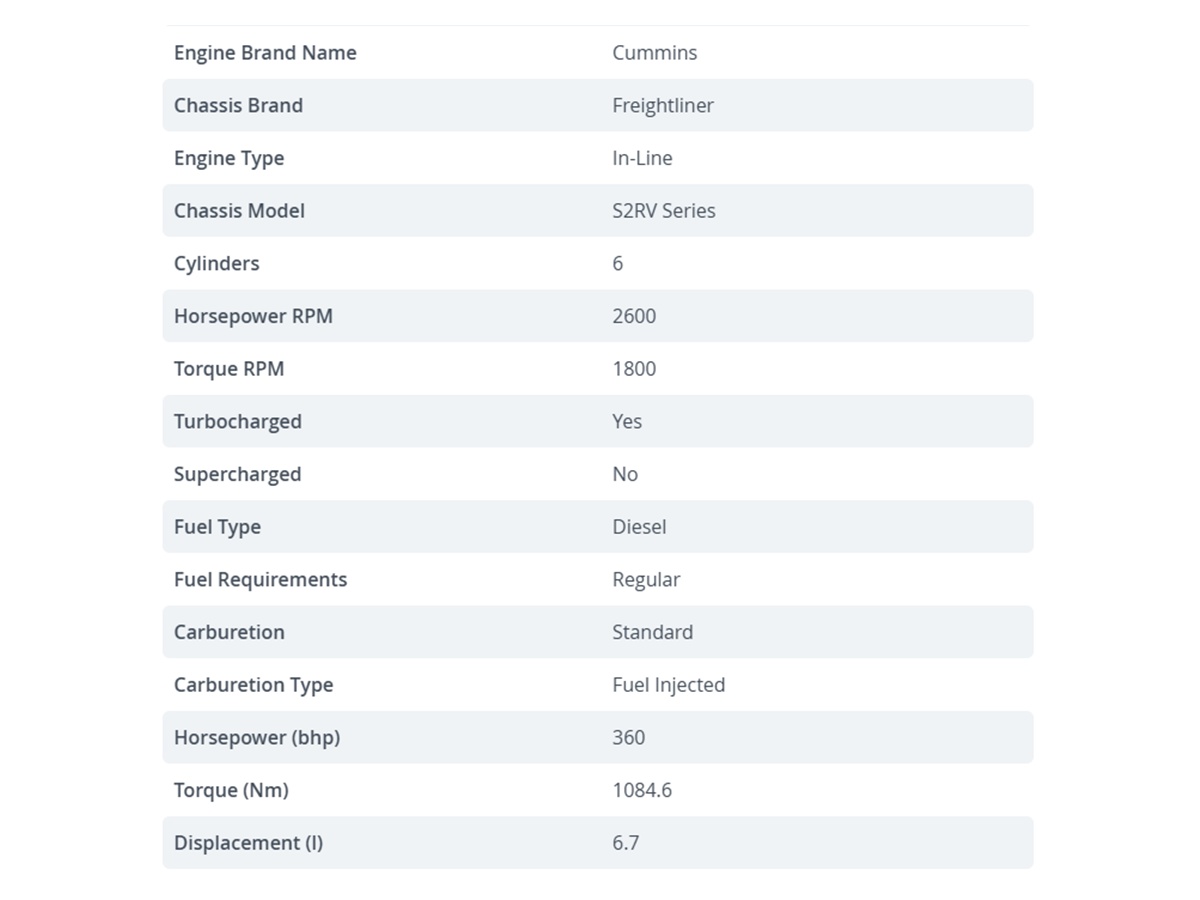
Task: Click the Diesel fuel type value
Action: [639, 527]
